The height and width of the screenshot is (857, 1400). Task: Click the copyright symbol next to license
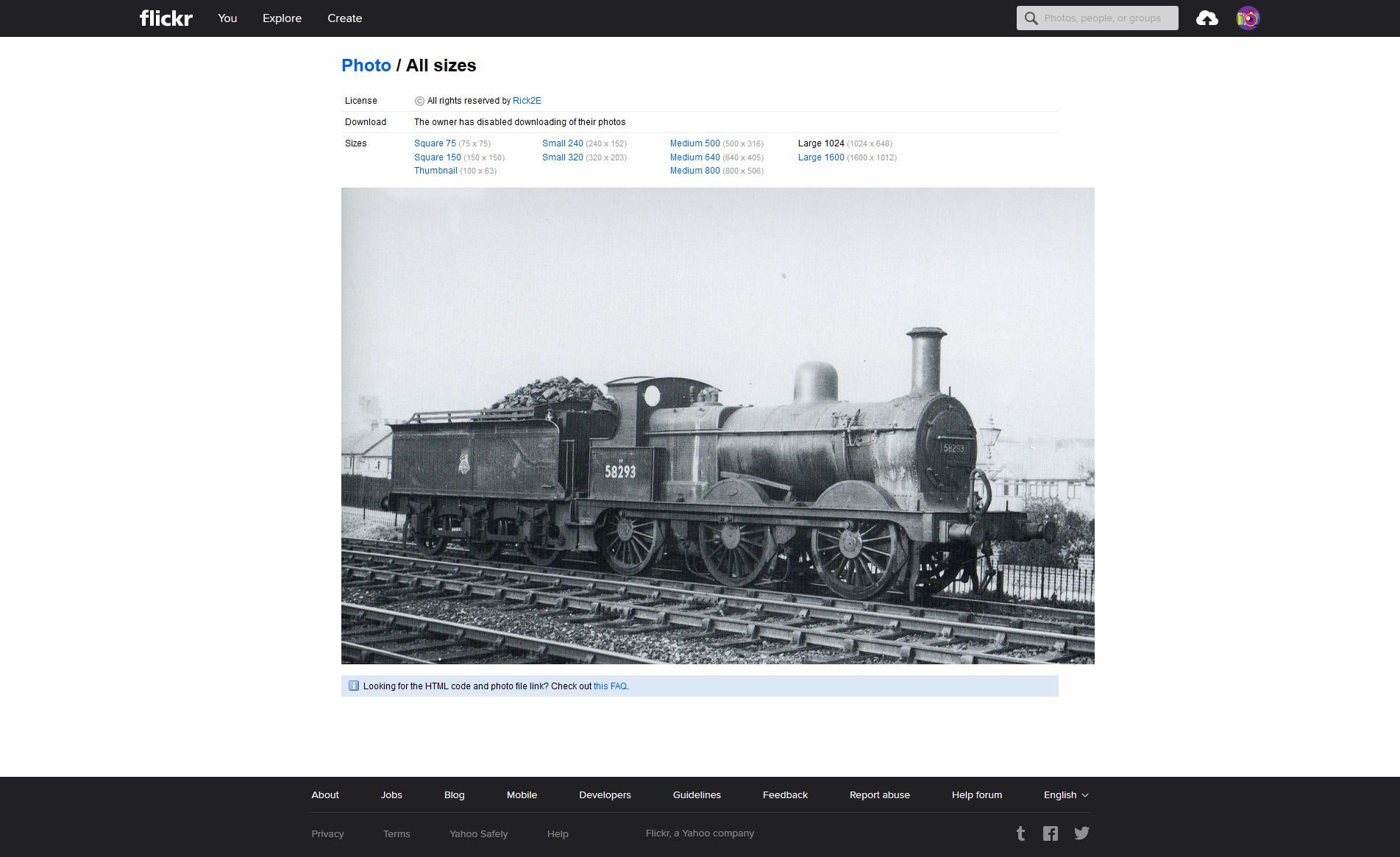tap(419, 102)
